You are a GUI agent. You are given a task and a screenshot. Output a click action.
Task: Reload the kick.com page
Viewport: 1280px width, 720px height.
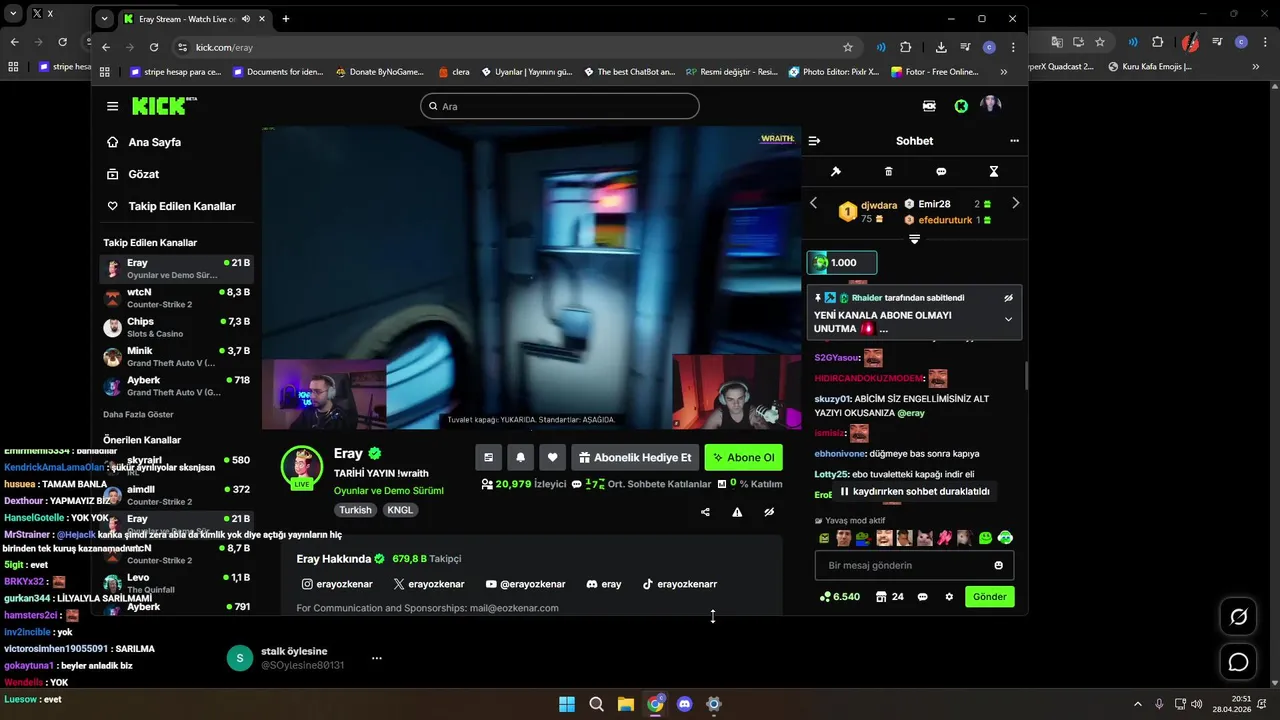pos(154,47)
